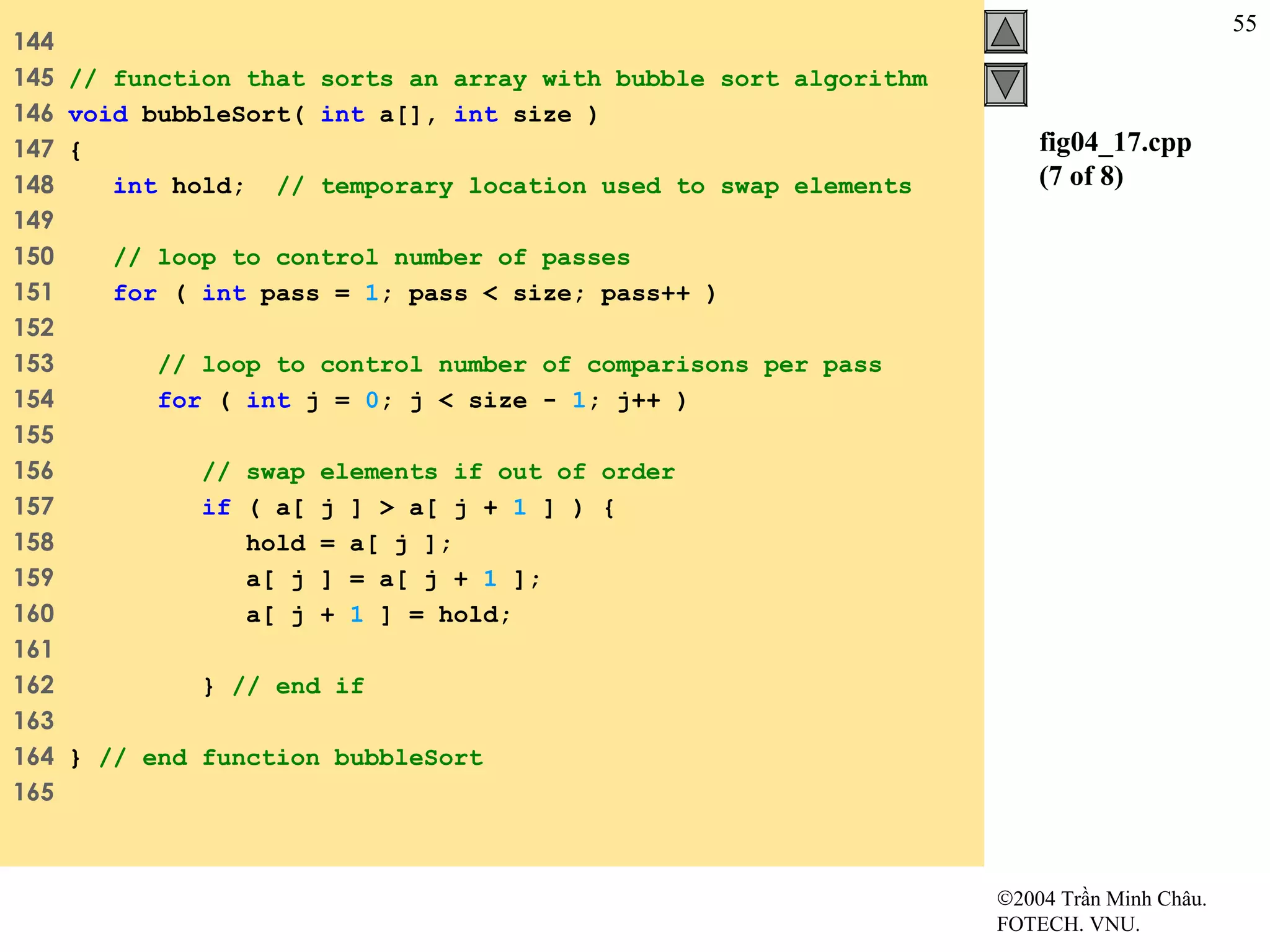Click the ©2004 Trần Minh Châu copyright text
This screenshot has width=1270, height=952.
[1101, 899]
